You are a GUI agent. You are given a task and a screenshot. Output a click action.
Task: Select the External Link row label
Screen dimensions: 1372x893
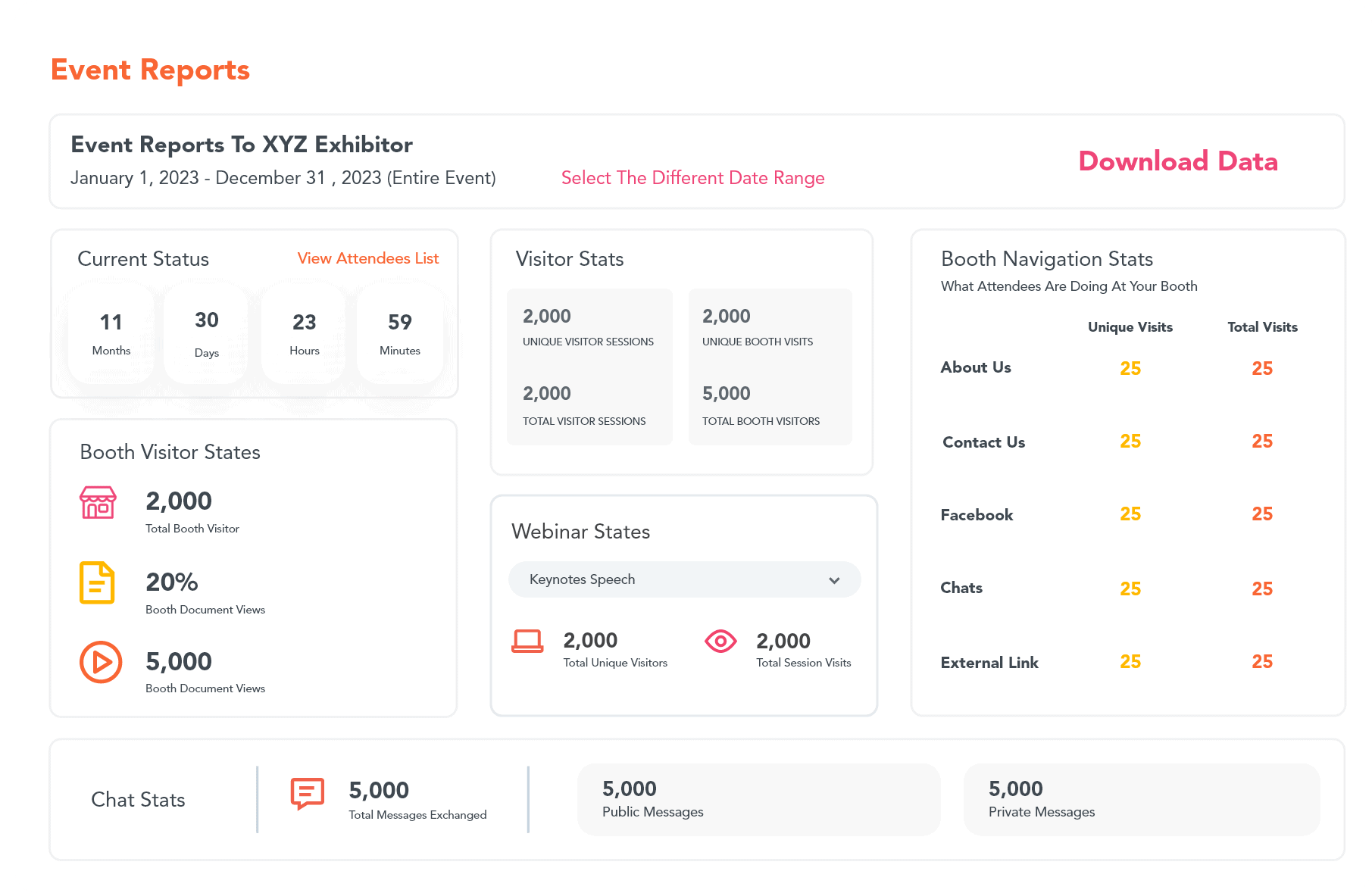pyautogui.click(x=989, y=663)
